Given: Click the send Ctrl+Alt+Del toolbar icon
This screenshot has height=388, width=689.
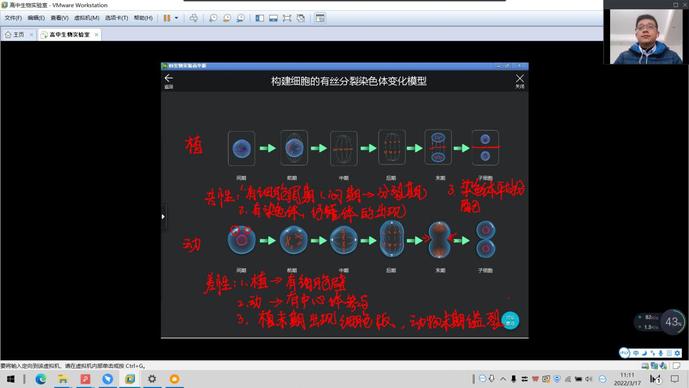Looking at the screenshot, I should click(x=193, y=18).
